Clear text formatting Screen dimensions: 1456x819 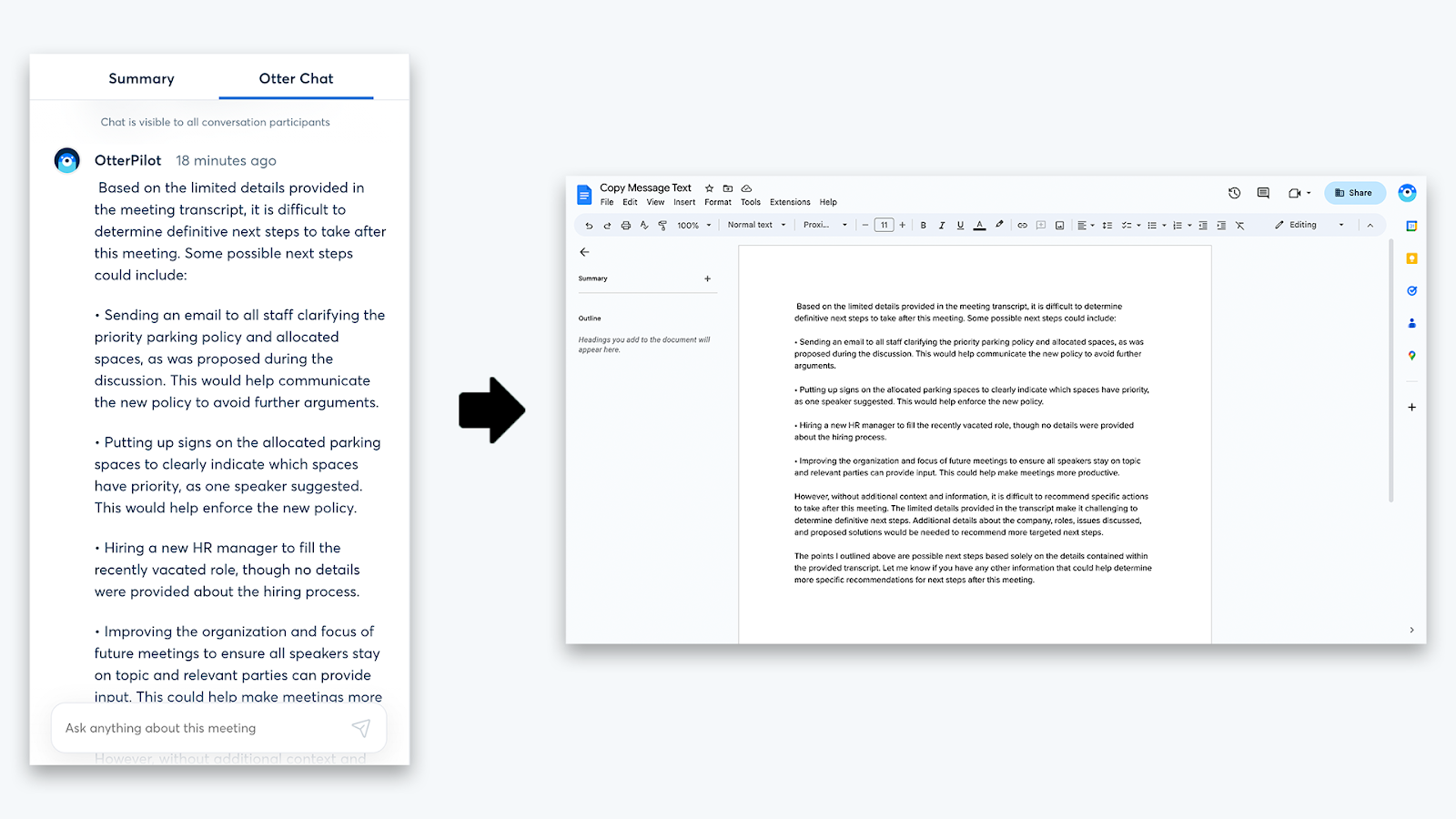pos(1239,225)
